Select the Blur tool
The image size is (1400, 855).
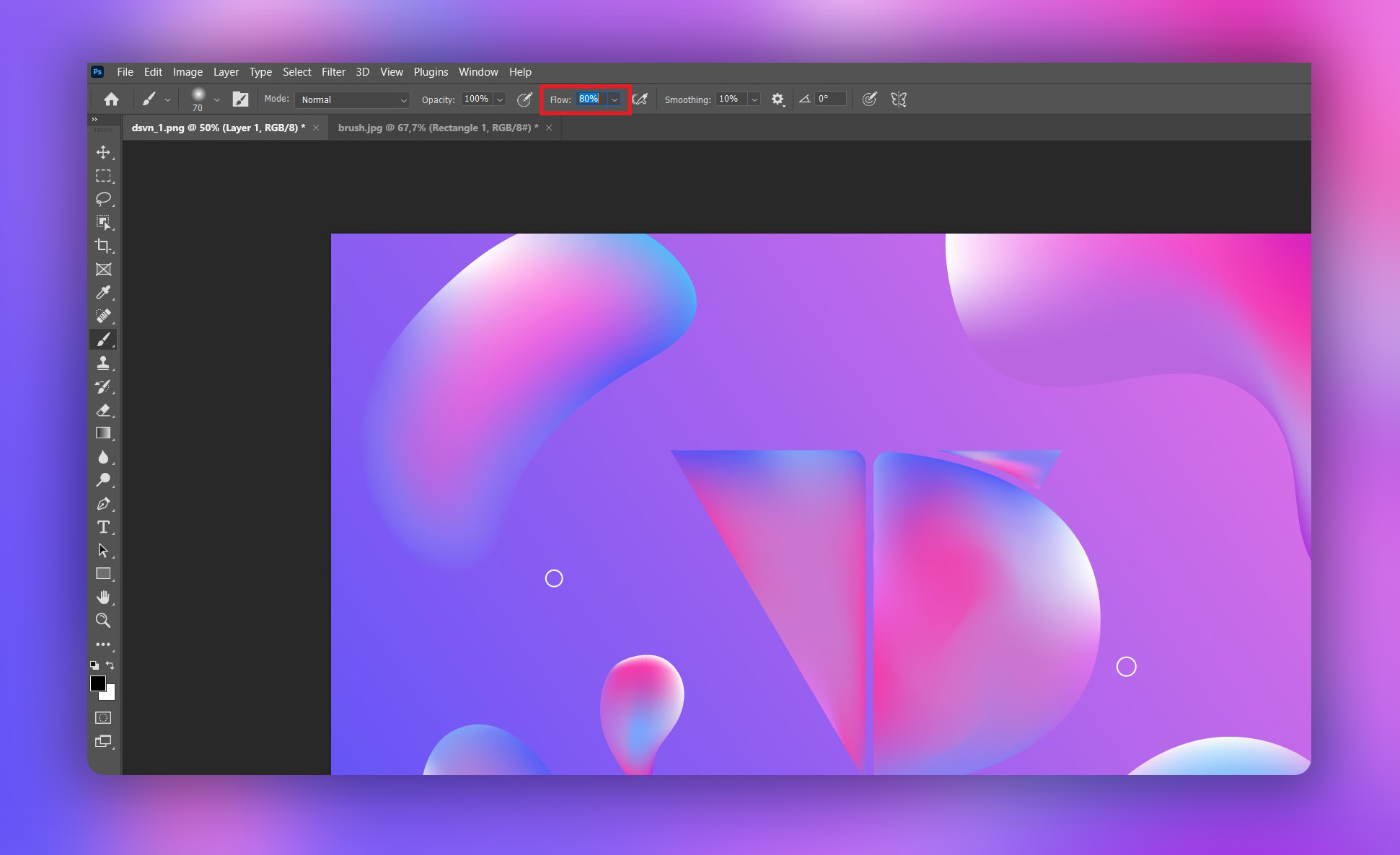click(103, 456)
